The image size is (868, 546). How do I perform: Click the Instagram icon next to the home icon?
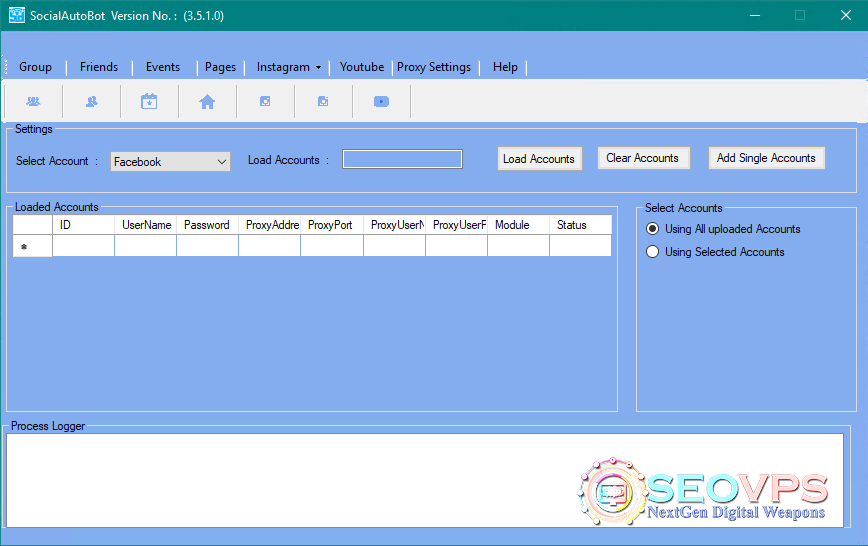tap(265, 101)
